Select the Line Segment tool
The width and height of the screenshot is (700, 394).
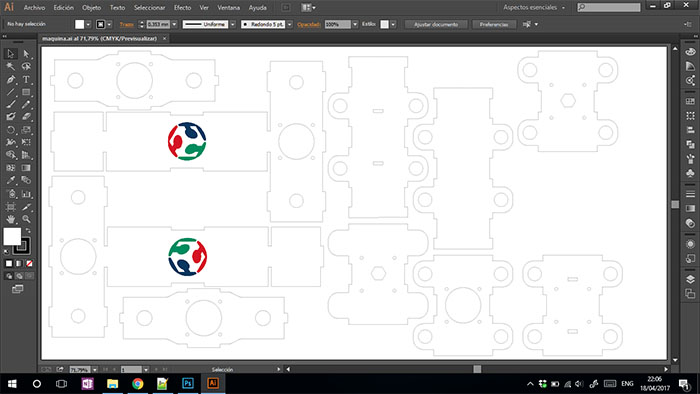(11, 92)
